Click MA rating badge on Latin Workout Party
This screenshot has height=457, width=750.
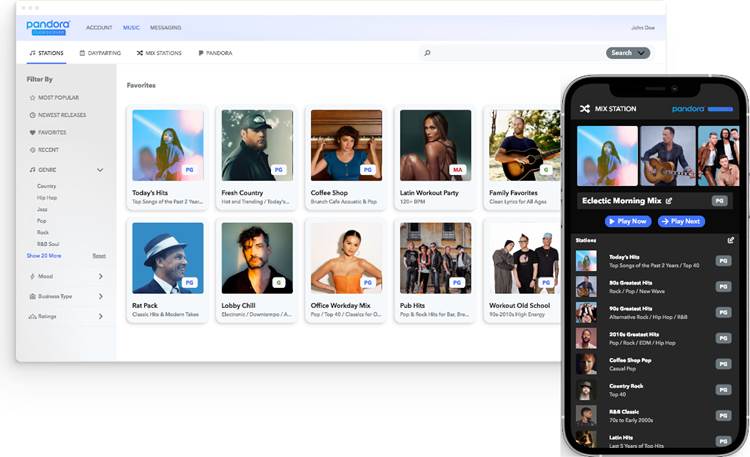tap(457, 170)
